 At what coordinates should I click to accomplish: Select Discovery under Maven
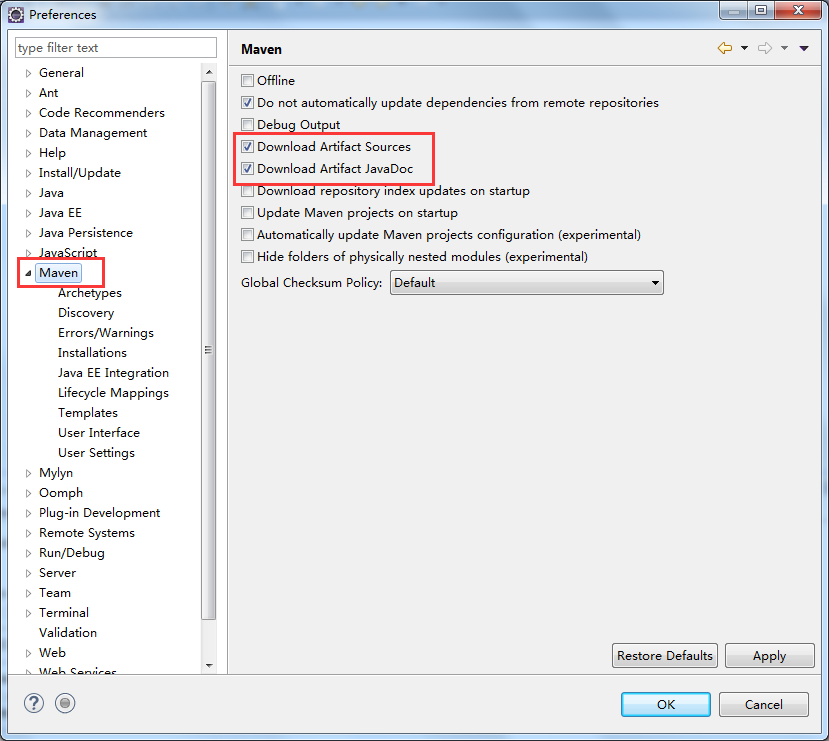[x=86, y=313]
